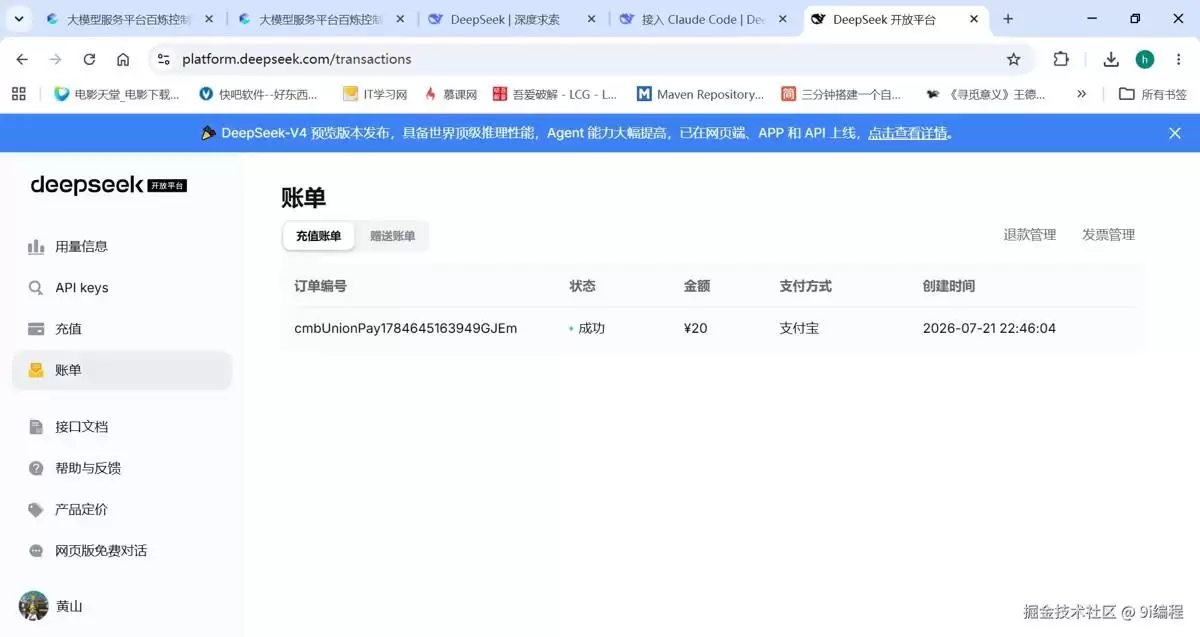The image size is (1200, 637).
Task: Open IT学习网 bookmark
Action: point(375,94)
